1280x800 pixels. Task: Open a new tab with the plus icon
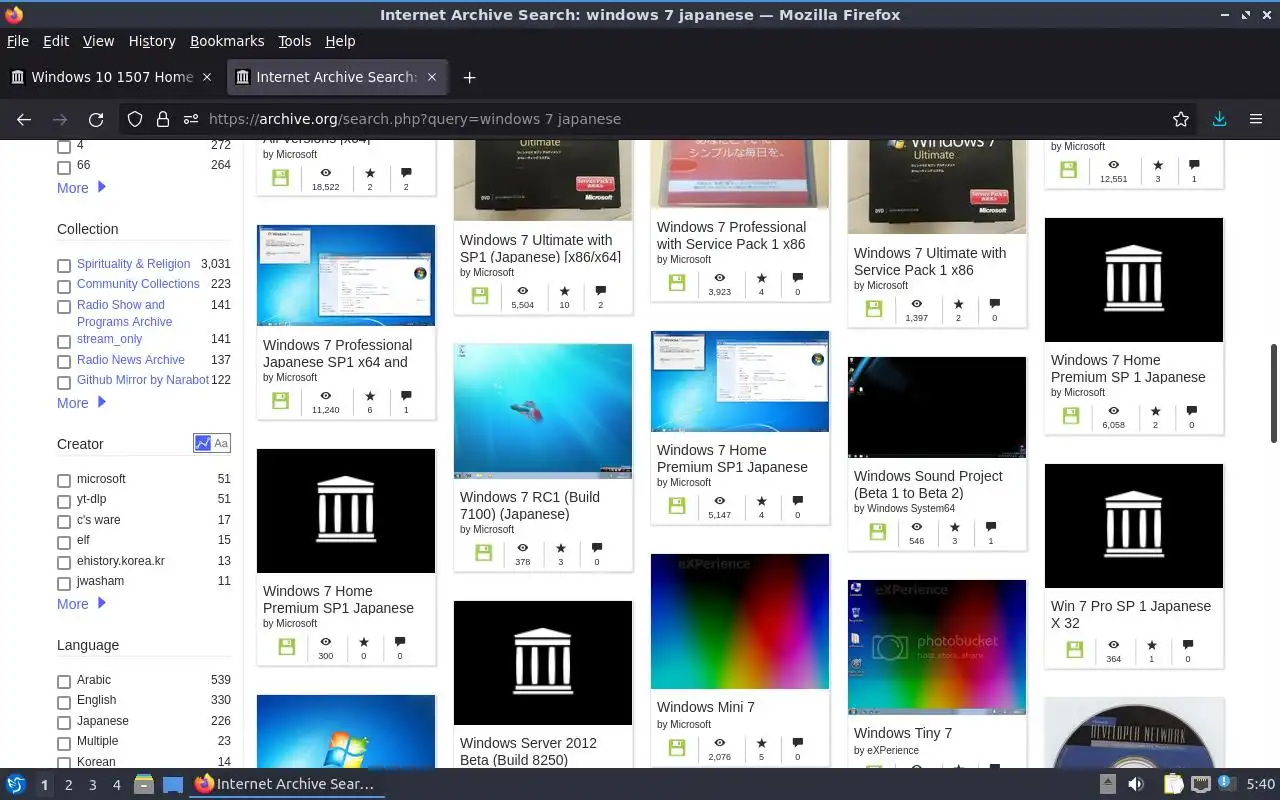[x=469, y=77]
